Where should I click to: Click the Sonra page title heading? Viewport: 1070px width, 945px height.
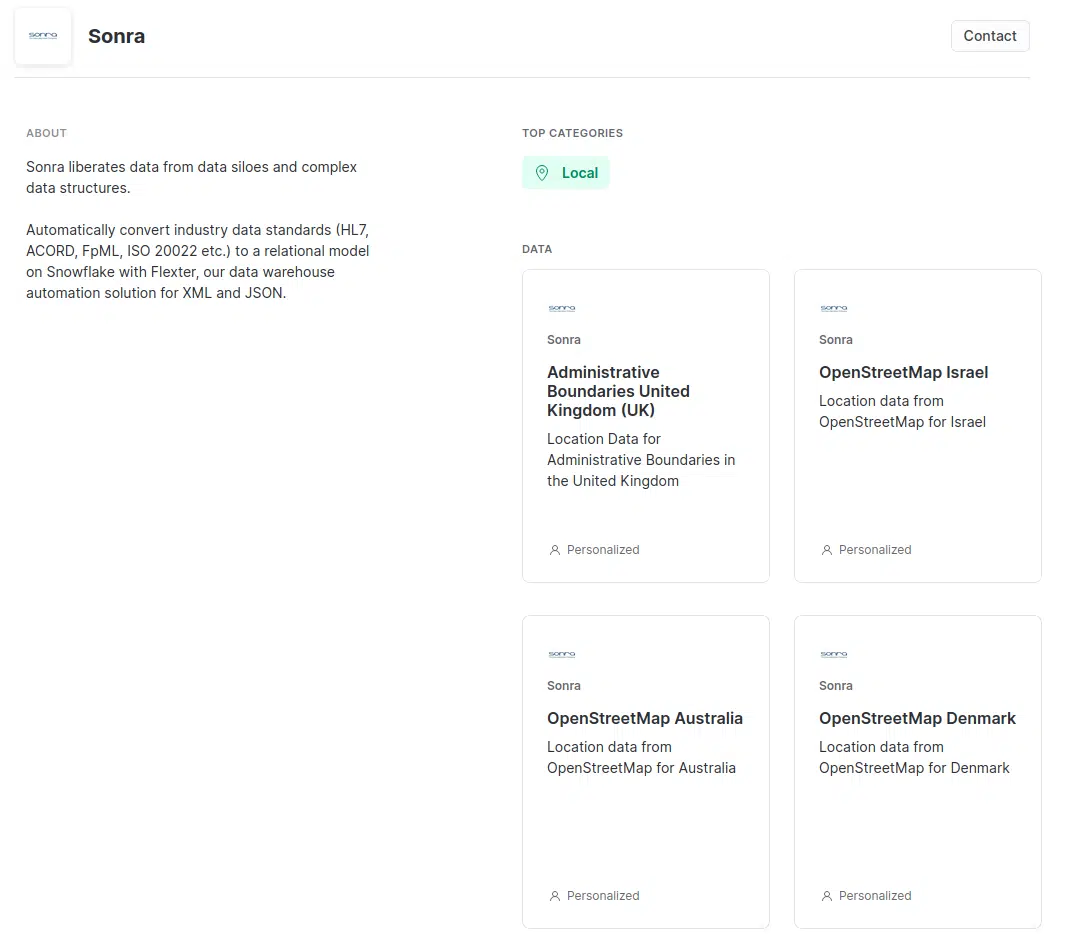pyautogui.click(x=116, y=36)
